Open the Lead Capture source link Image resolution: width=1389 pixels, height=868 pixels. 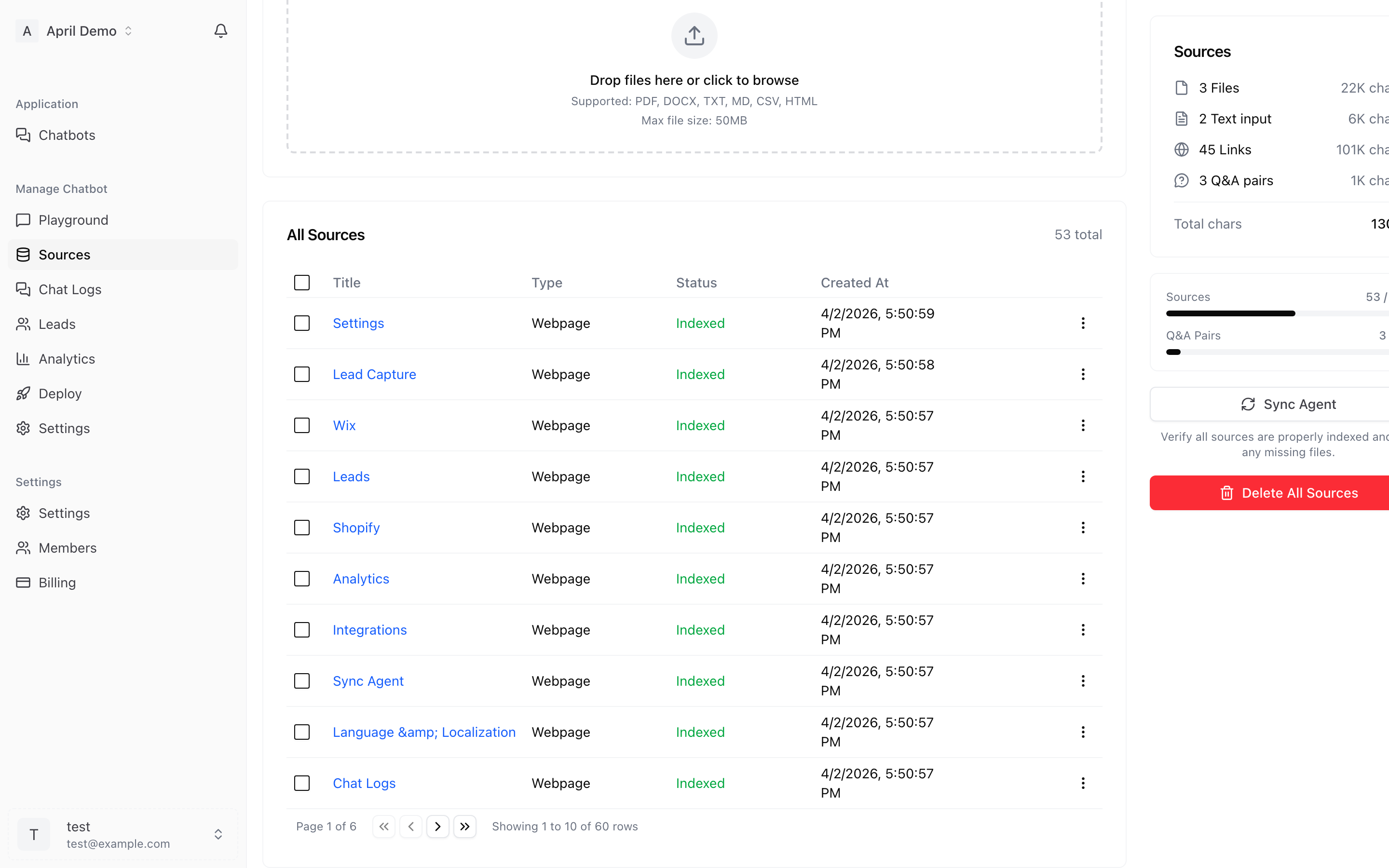pyautogui.click(x=374, y=374)
